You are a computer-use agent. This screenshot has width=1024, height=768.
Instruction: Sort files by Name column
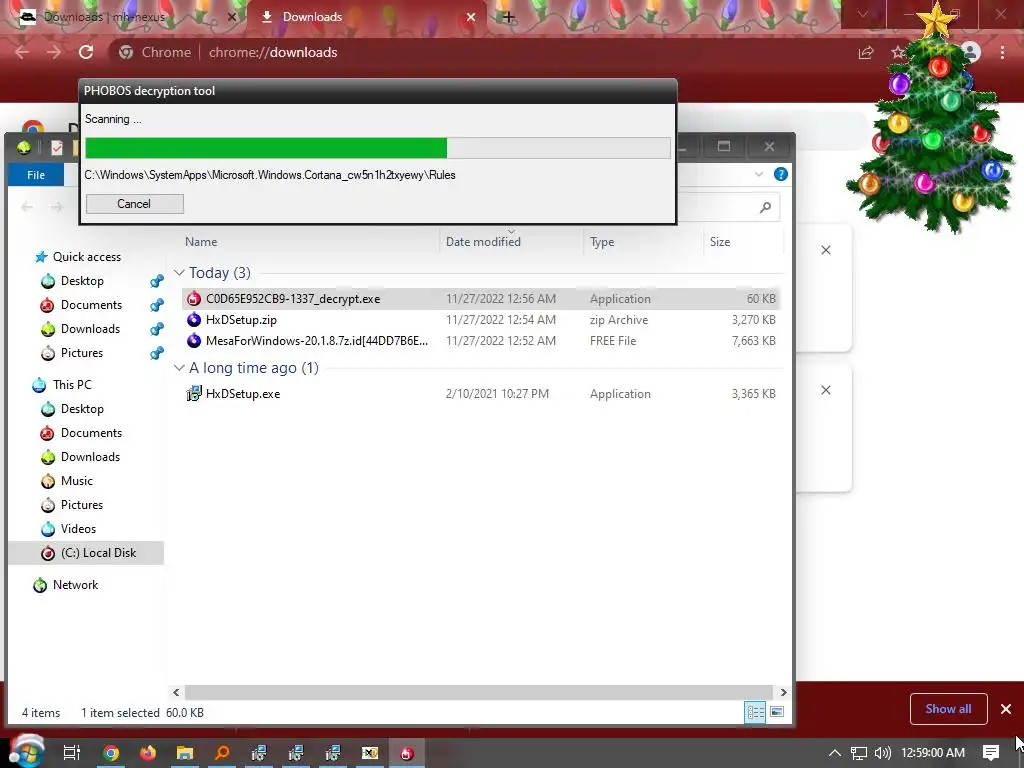point(201,242)
